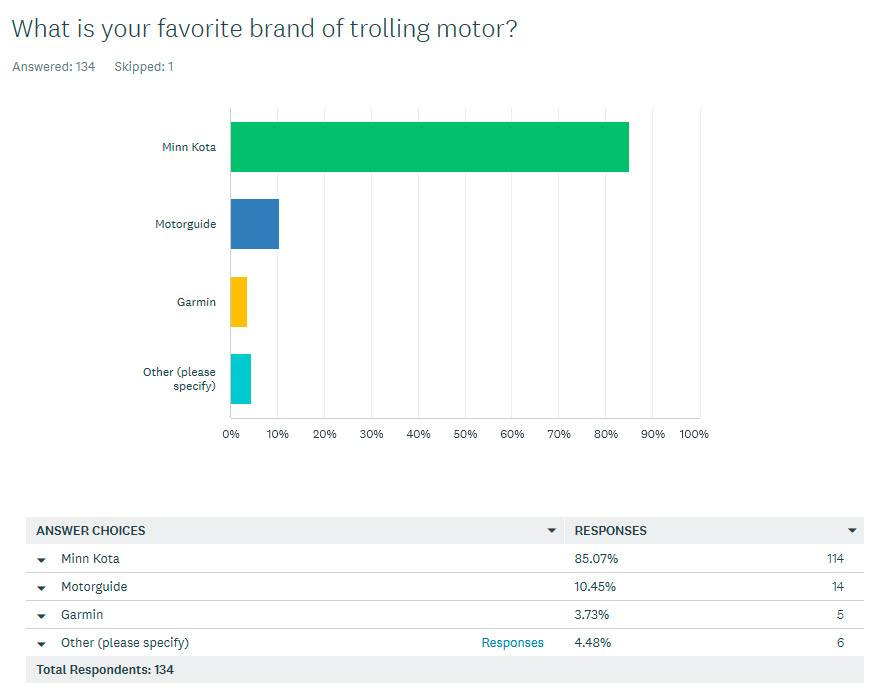Expand the Other (please specify) row caret
The image size is (888, 700).
41,644
